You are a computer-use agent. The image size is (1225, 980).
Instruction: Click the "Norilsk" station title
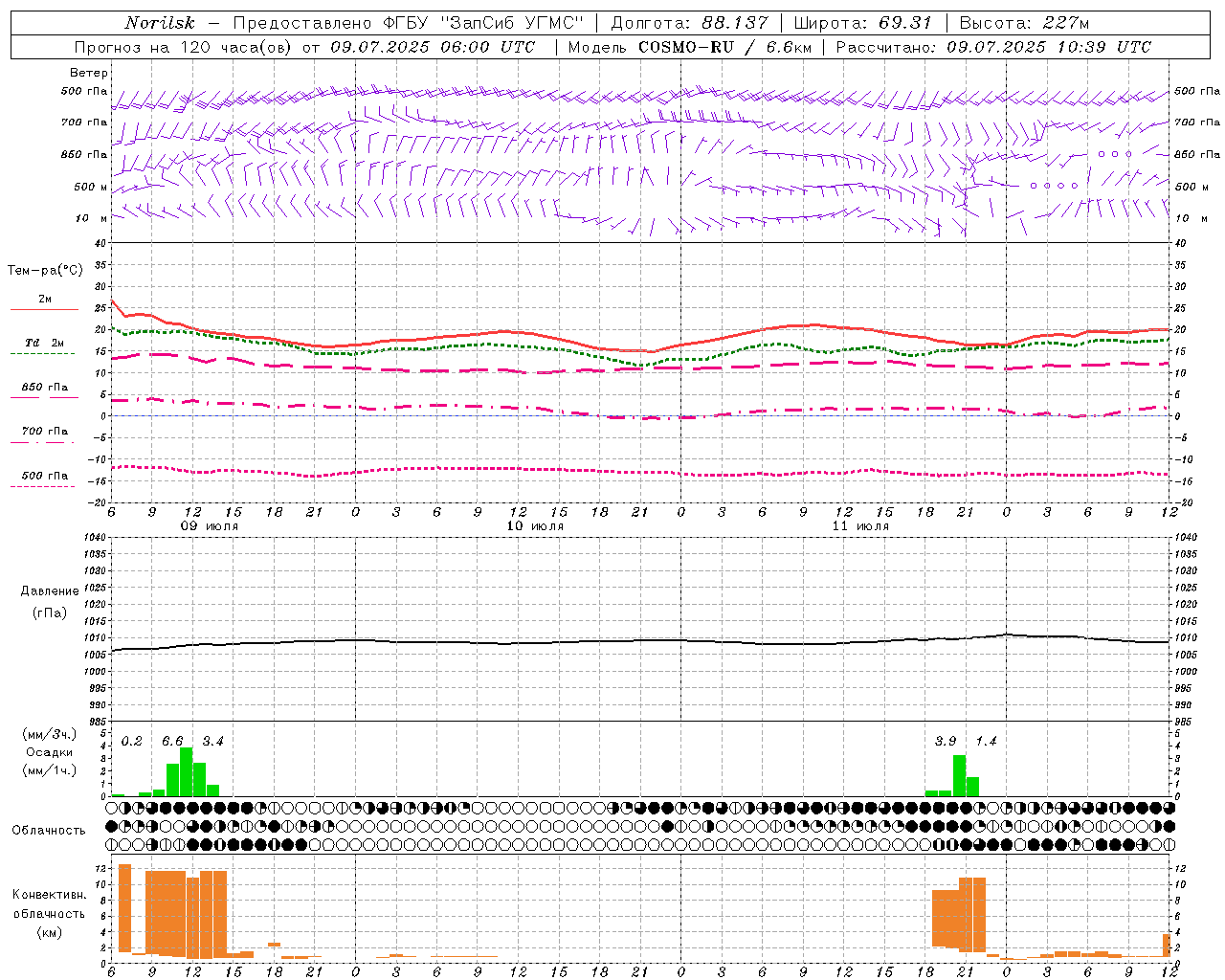coord(160,23)
